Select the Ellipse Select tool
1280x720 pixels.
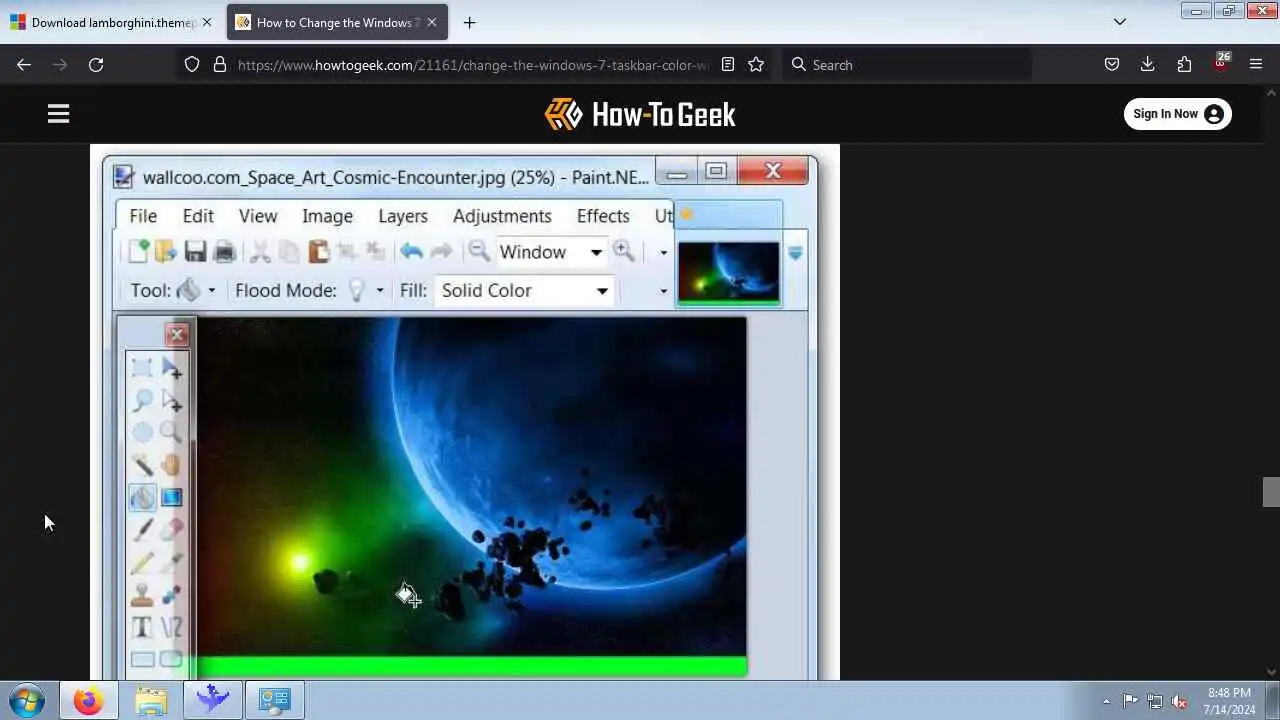point(142,433)
